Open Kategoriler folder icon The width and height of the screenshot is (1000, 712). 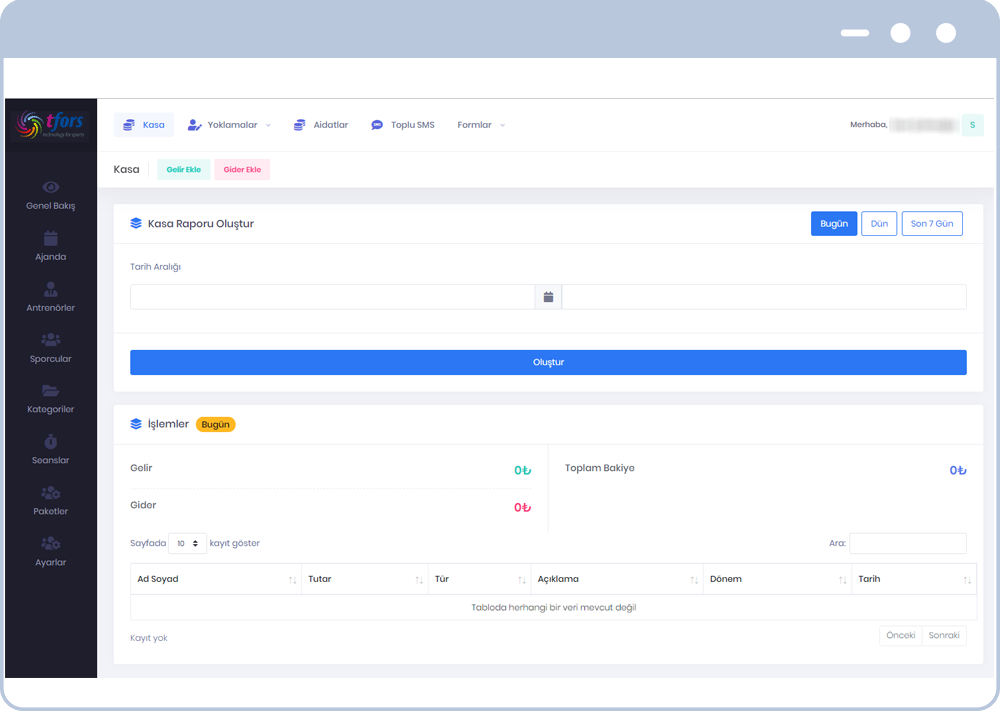(x=50, y=390)
